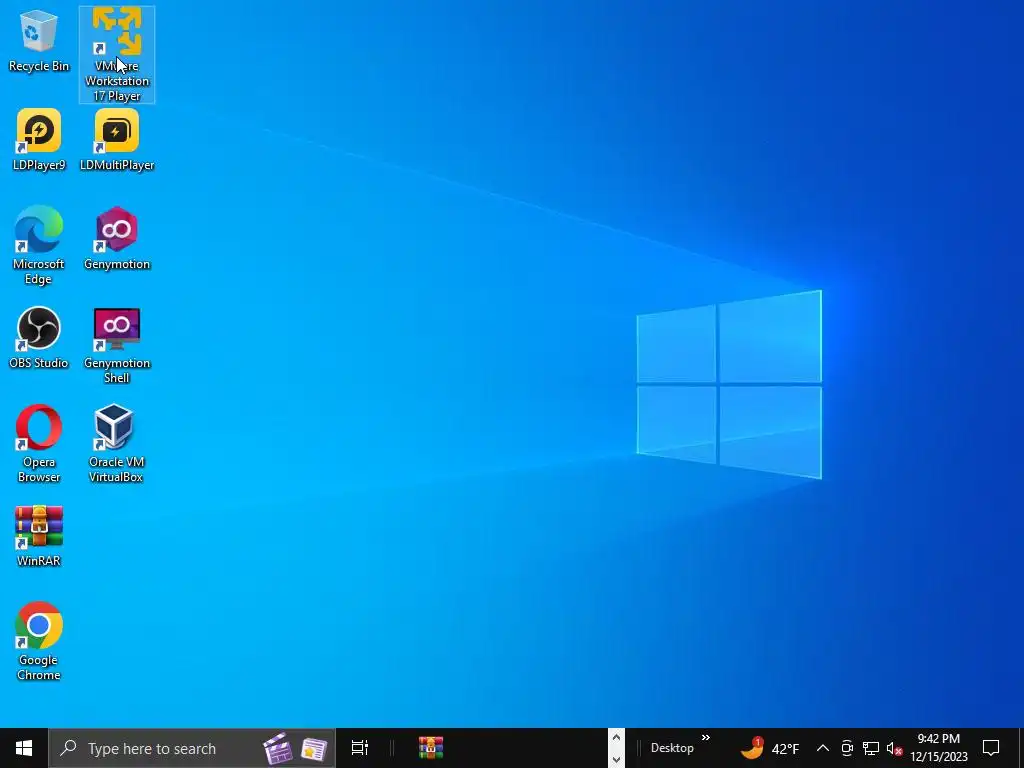Click the Desktop toolbar label on the taskbar
Screen dimensions: 1024x768
(x=672, y=748)
